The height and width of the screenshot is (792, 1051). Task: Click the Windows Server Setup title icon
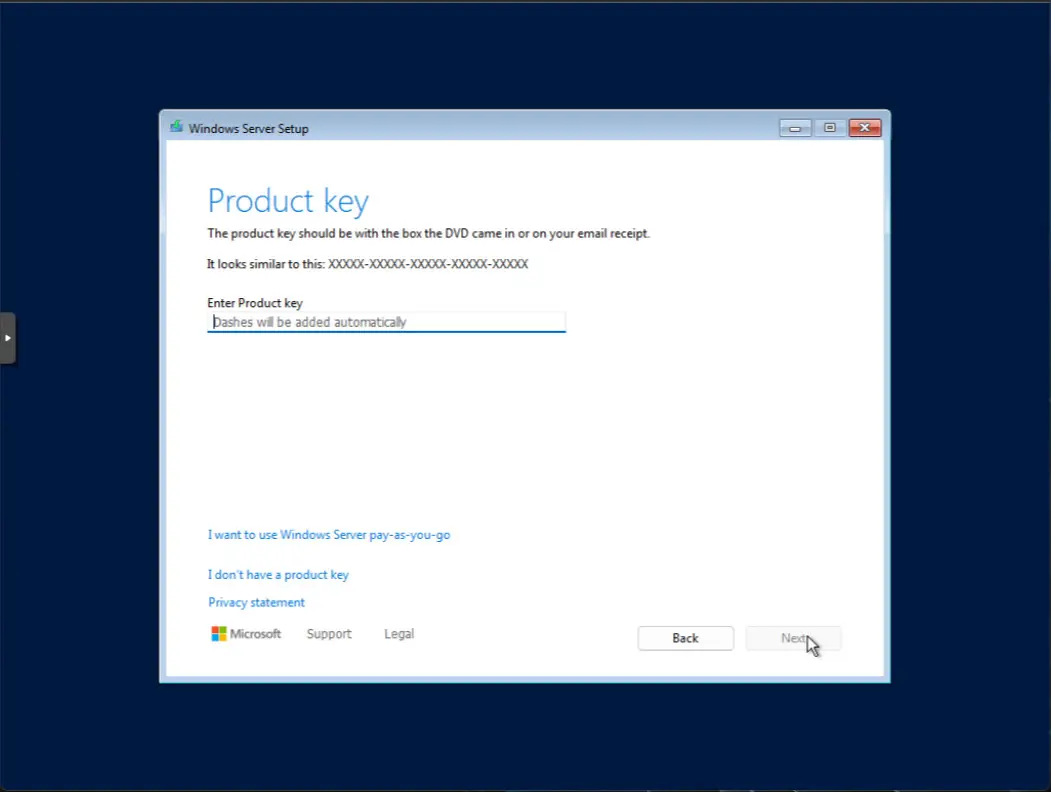176,127
